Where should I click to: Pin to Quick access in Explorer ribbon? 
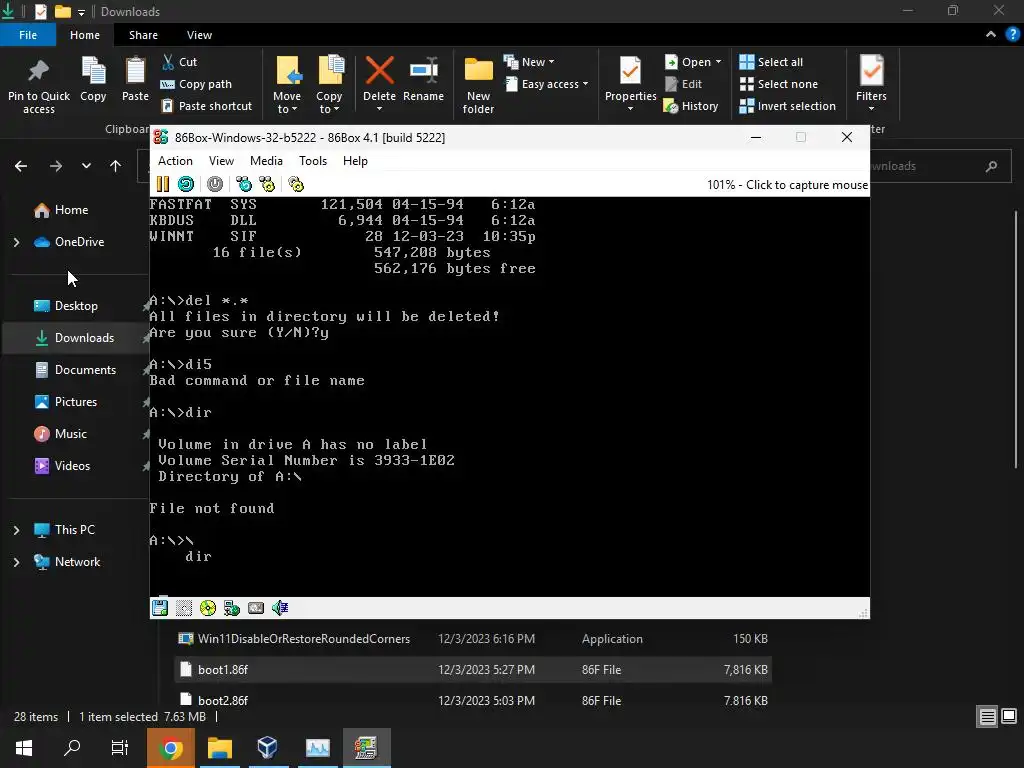click(39, 85)
